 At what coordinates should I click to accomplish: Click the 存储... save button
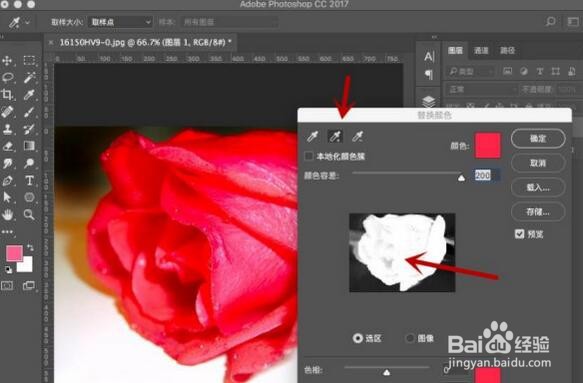(538, 212)
